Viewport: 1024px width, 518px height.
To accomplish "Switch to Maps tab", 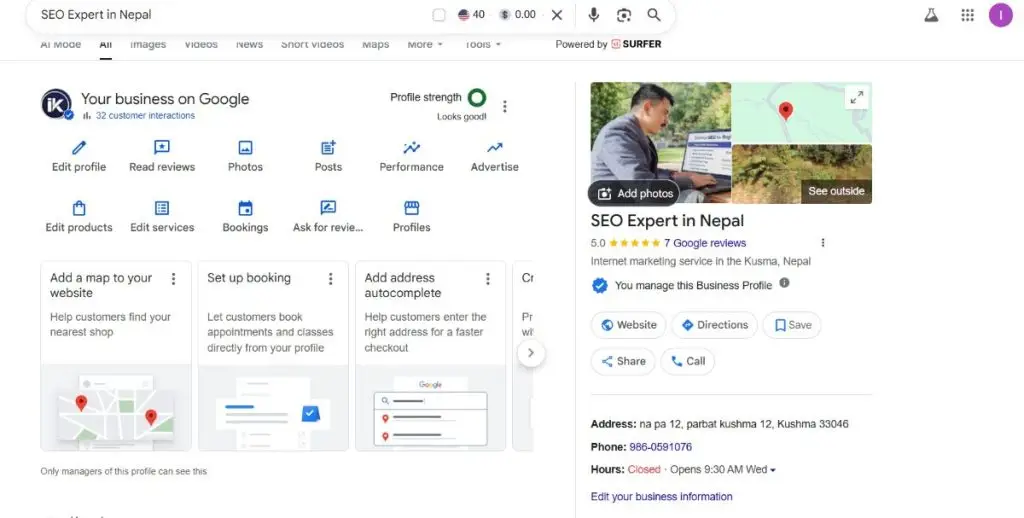I will tap(376, 44).
